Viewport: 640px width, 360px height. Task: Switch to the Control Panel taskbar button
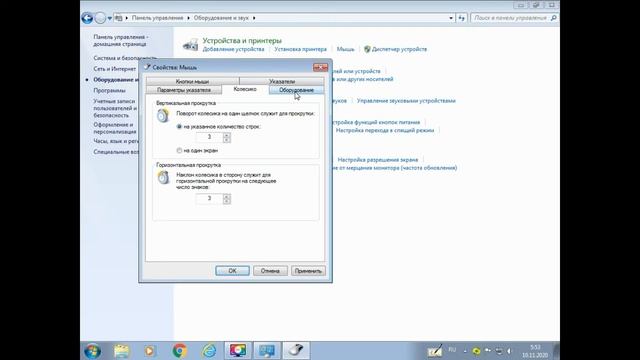[267, 351]
